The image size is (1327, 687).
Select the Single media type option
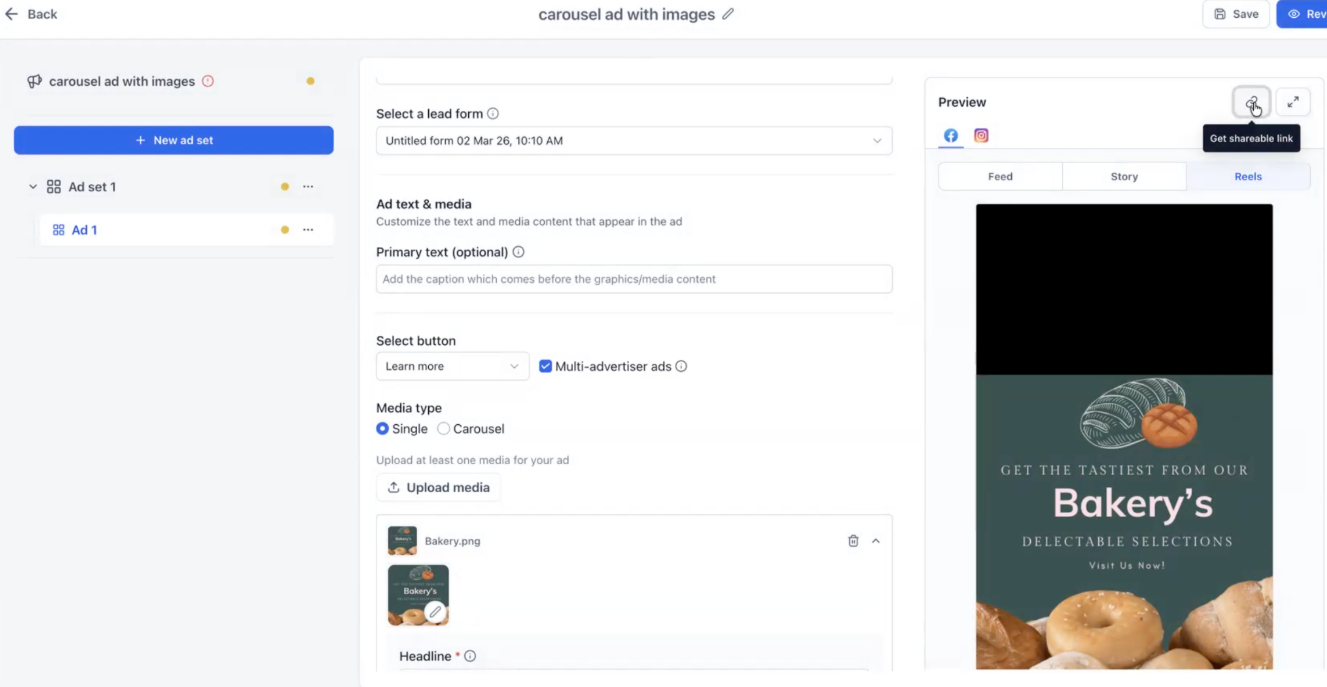point(383,429)
